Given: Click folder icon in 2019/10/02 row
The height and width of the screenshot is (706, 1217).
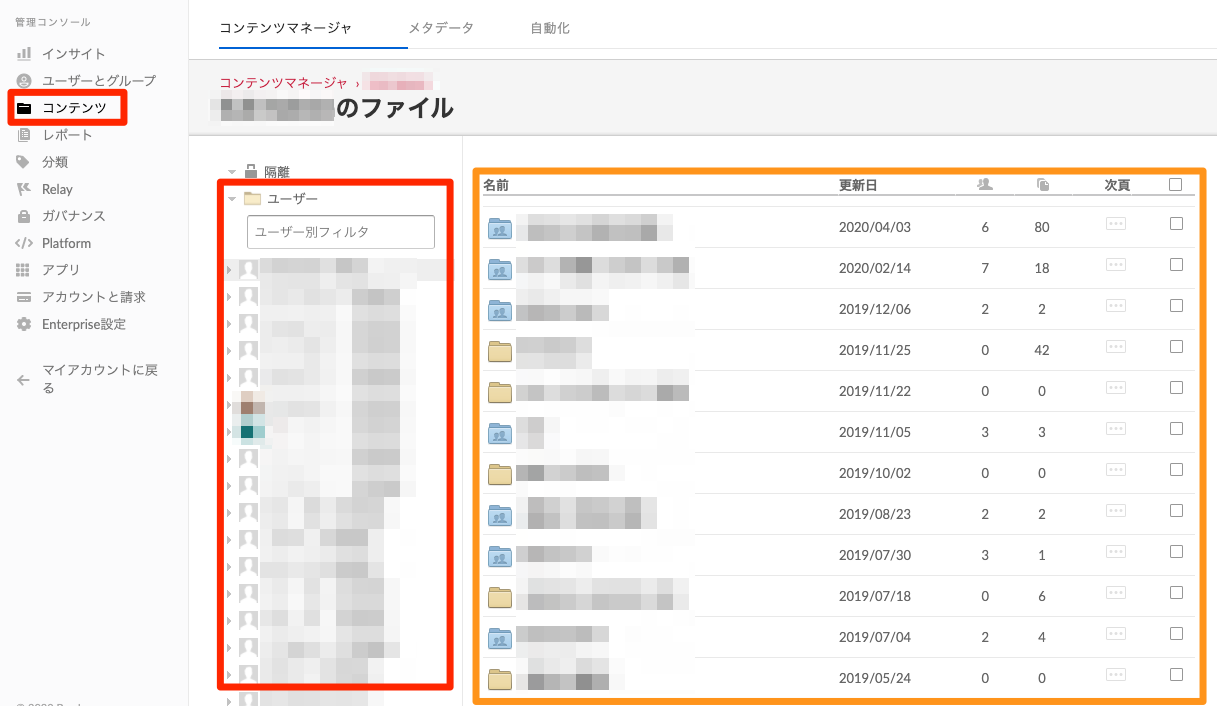Looking at the screenshot, I should click(x=500, y=474).
